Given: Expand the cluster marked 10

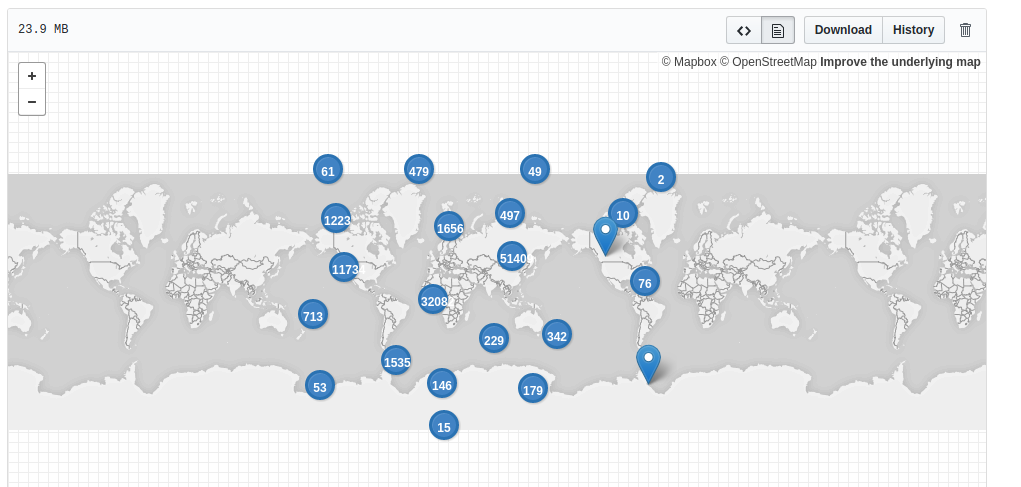Looking at the screenshot, I should click(622, 214).
